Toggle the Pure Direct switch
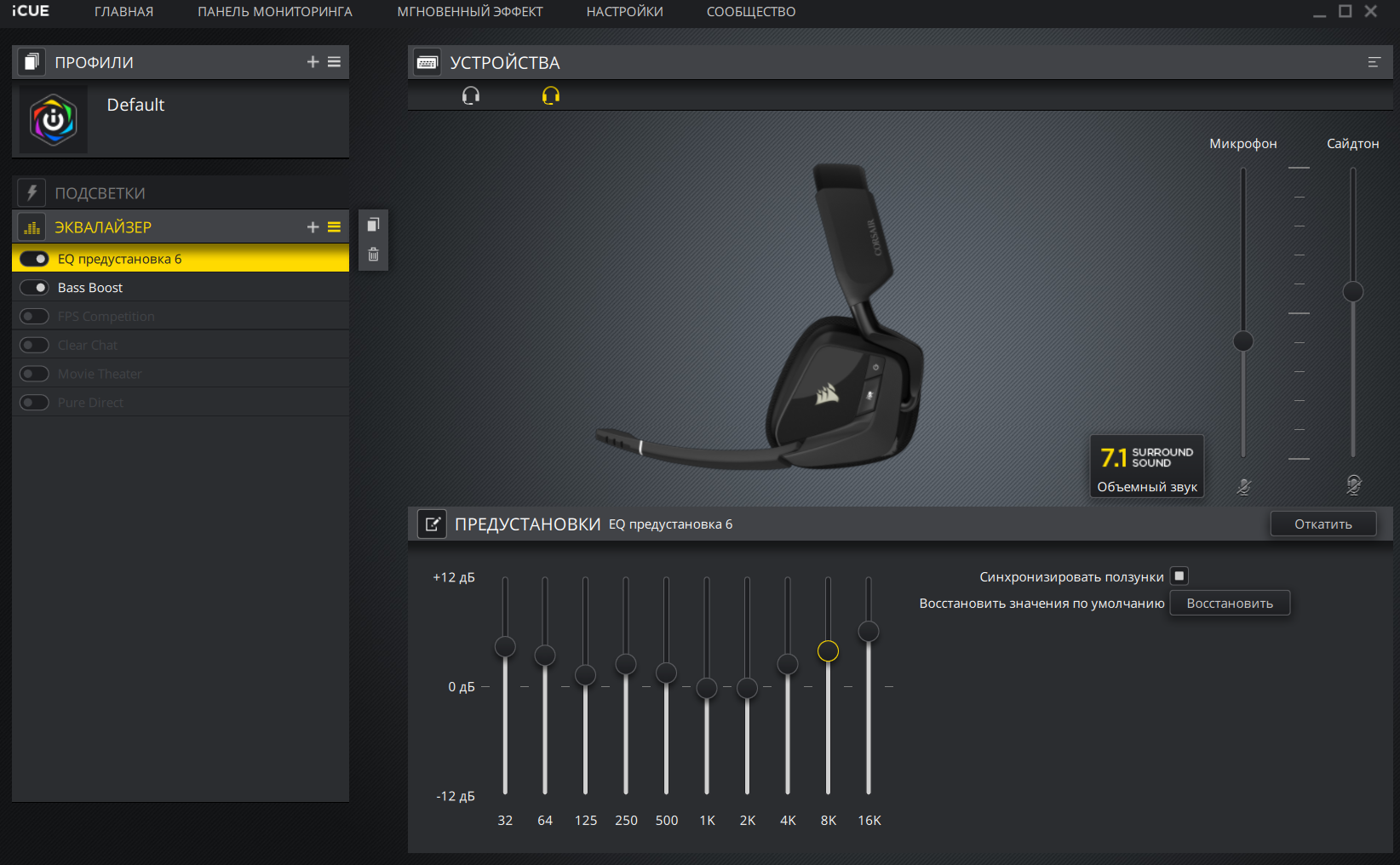 pyautogui.click(x=34, y=403)
